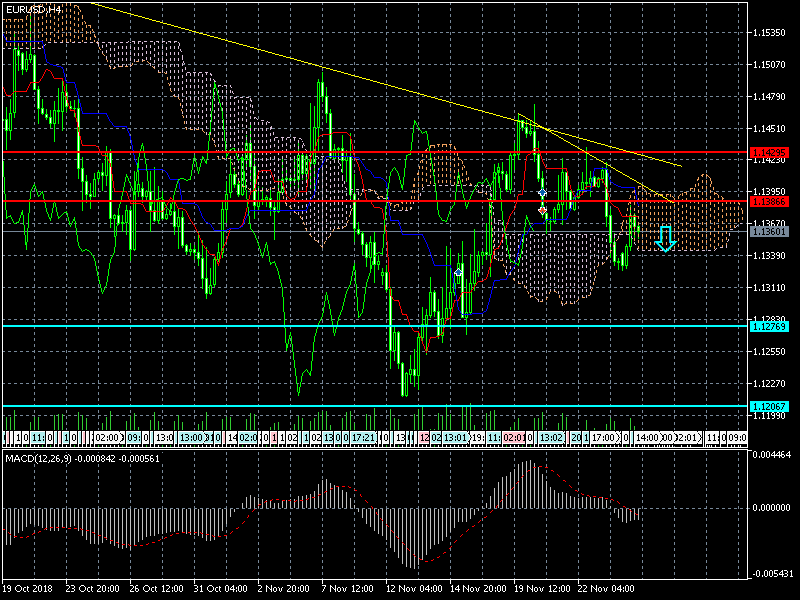Click the blue diamond marker near 1.13950

point(542,191)
